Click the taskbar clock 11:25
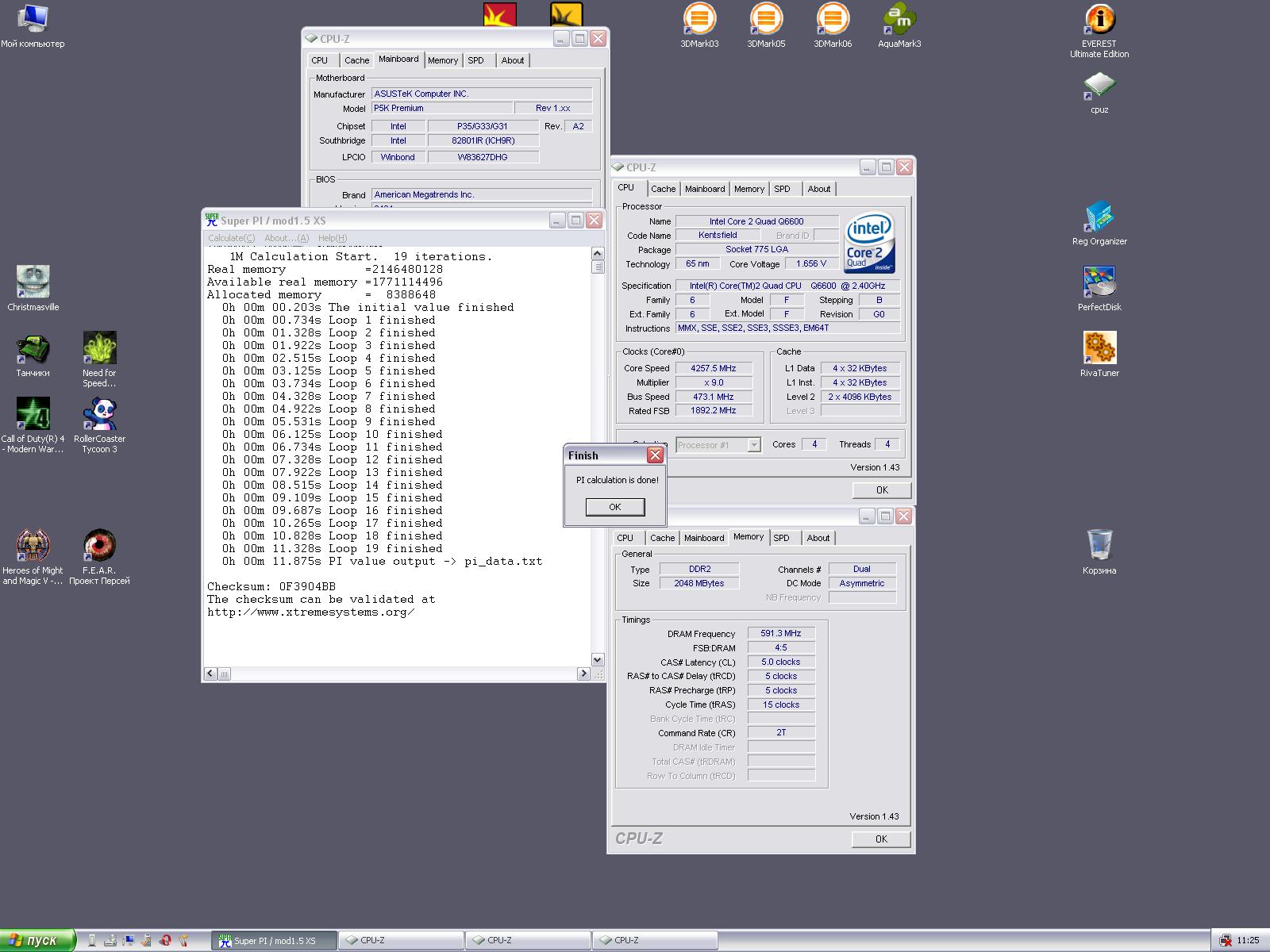 tap(1248, 941)
